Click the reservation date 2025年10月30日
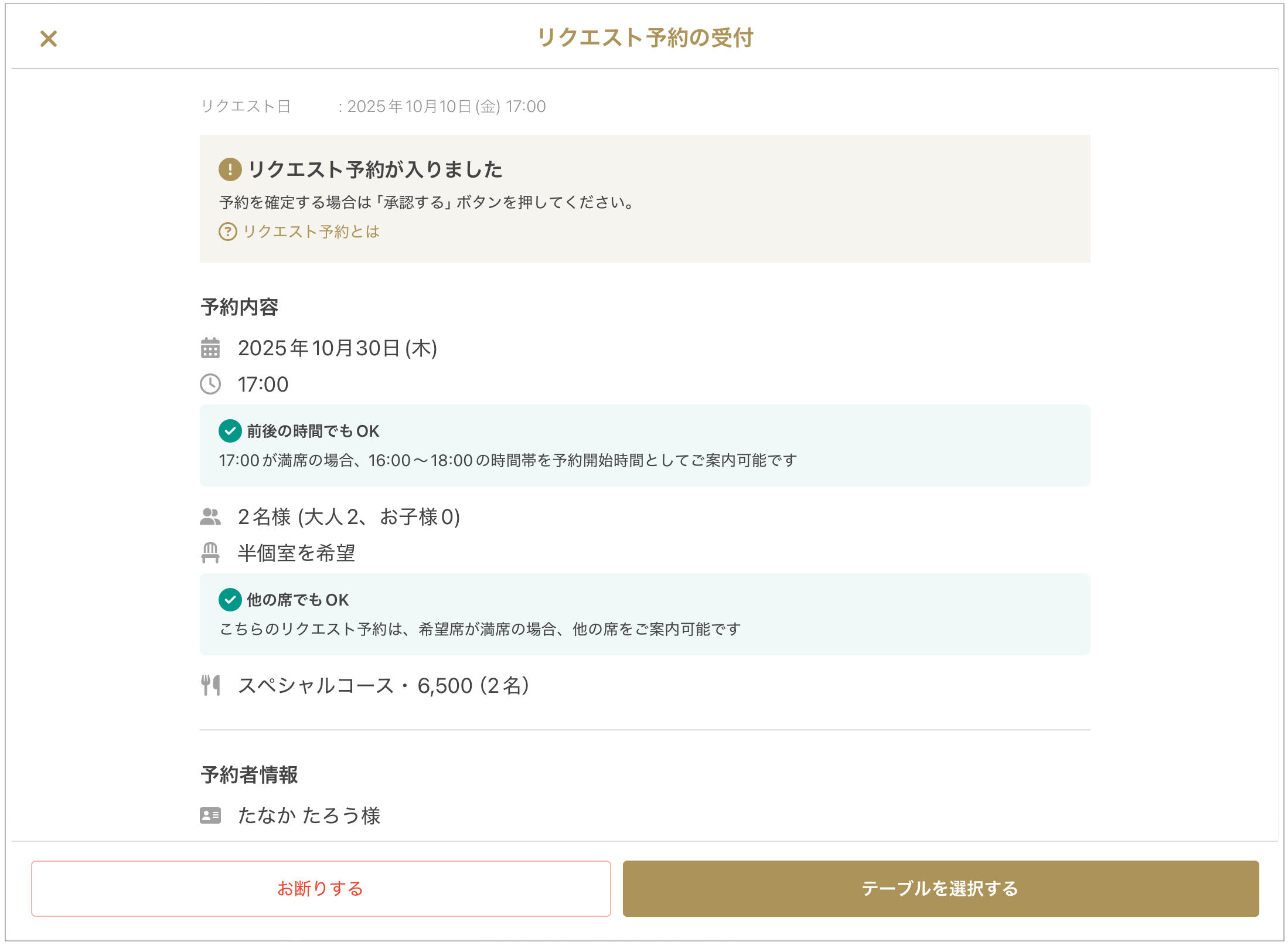This screenshot has width=1288, height=945. click(337, 348)
